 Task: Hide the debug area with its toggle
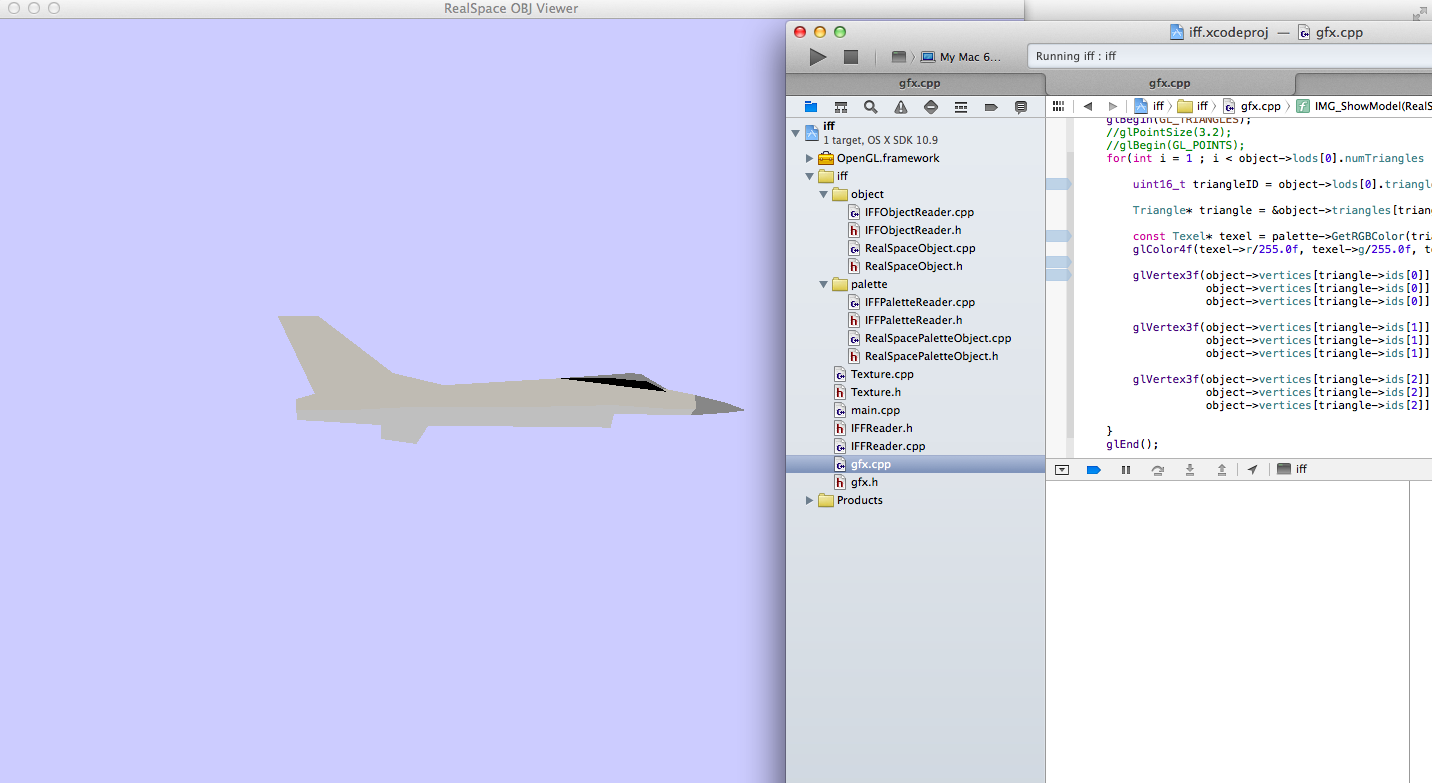(x=1061, y=469)
